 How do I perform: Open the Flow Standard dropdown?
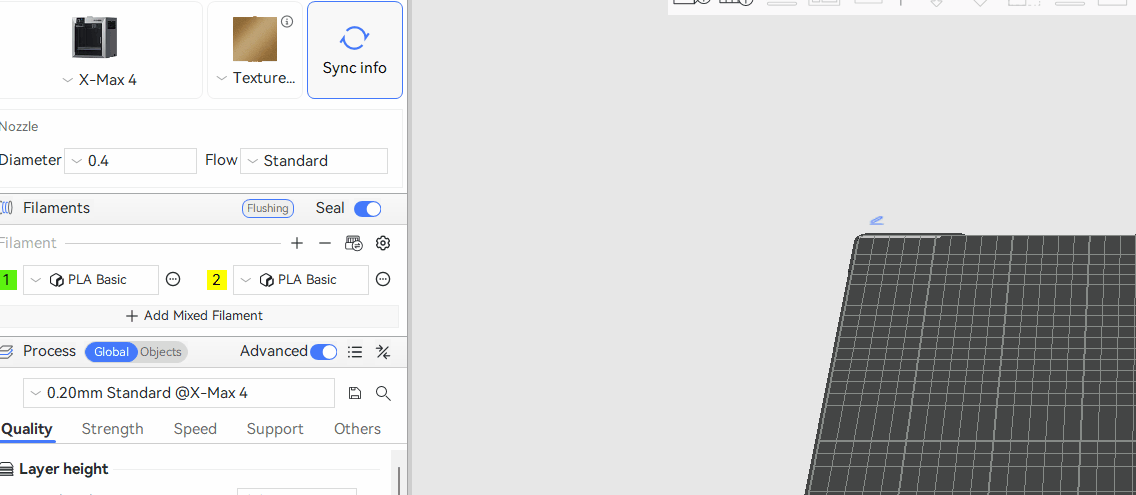314,161
